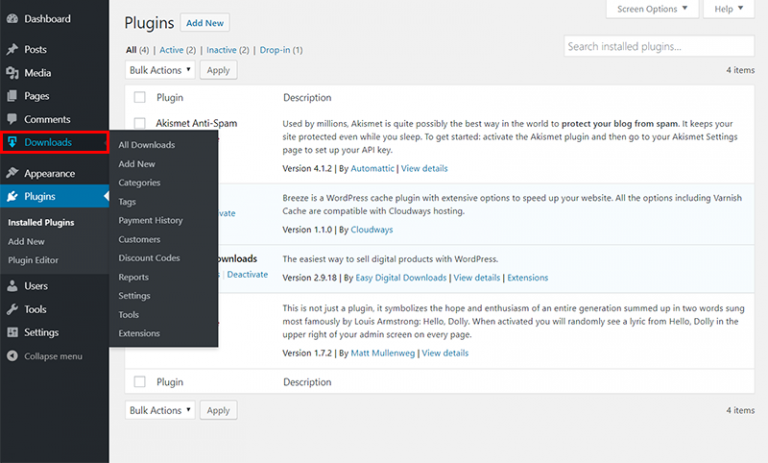768x463 pixels.
Task: Open Installed Plugins submenu item
Action: [x=41, y=222]
